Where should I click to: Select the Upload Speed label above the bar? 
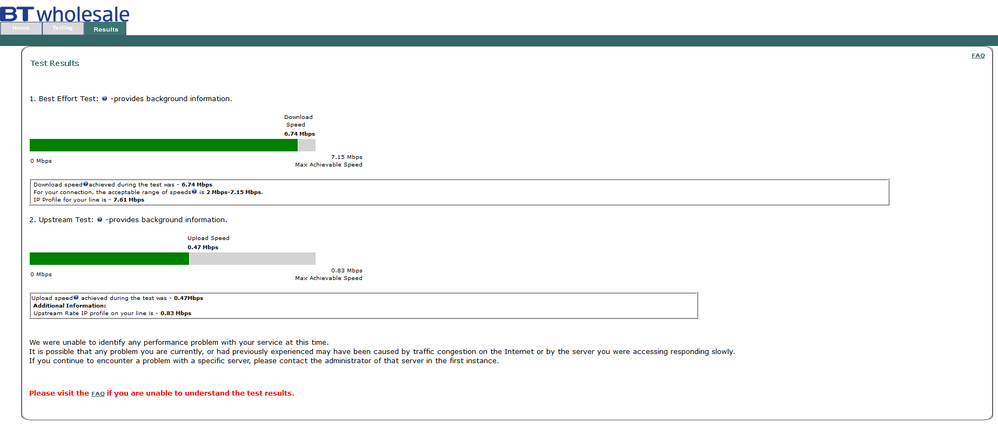pos(208,238)
